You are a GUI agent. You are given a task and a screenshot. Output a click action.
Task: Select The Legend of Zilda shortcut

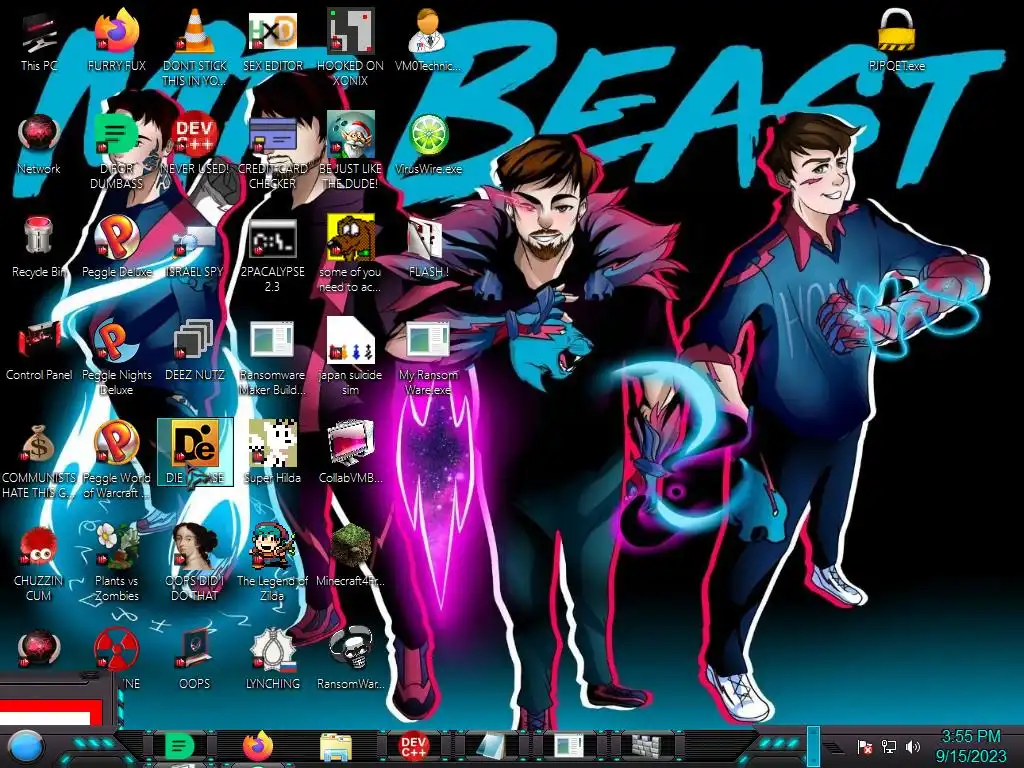pos(272,562)
